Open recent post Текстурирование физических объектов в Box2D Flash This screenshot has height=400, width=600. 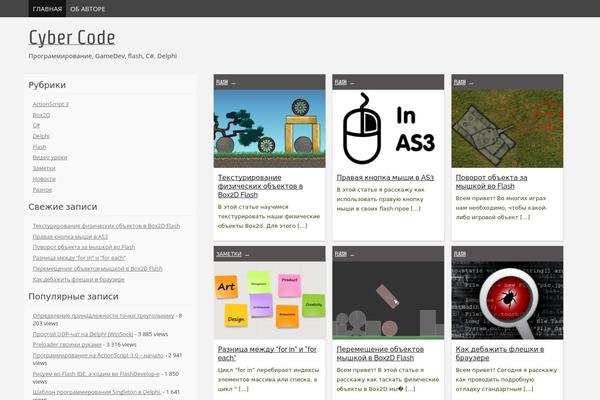pyautogui.click(x=106, y=226)
